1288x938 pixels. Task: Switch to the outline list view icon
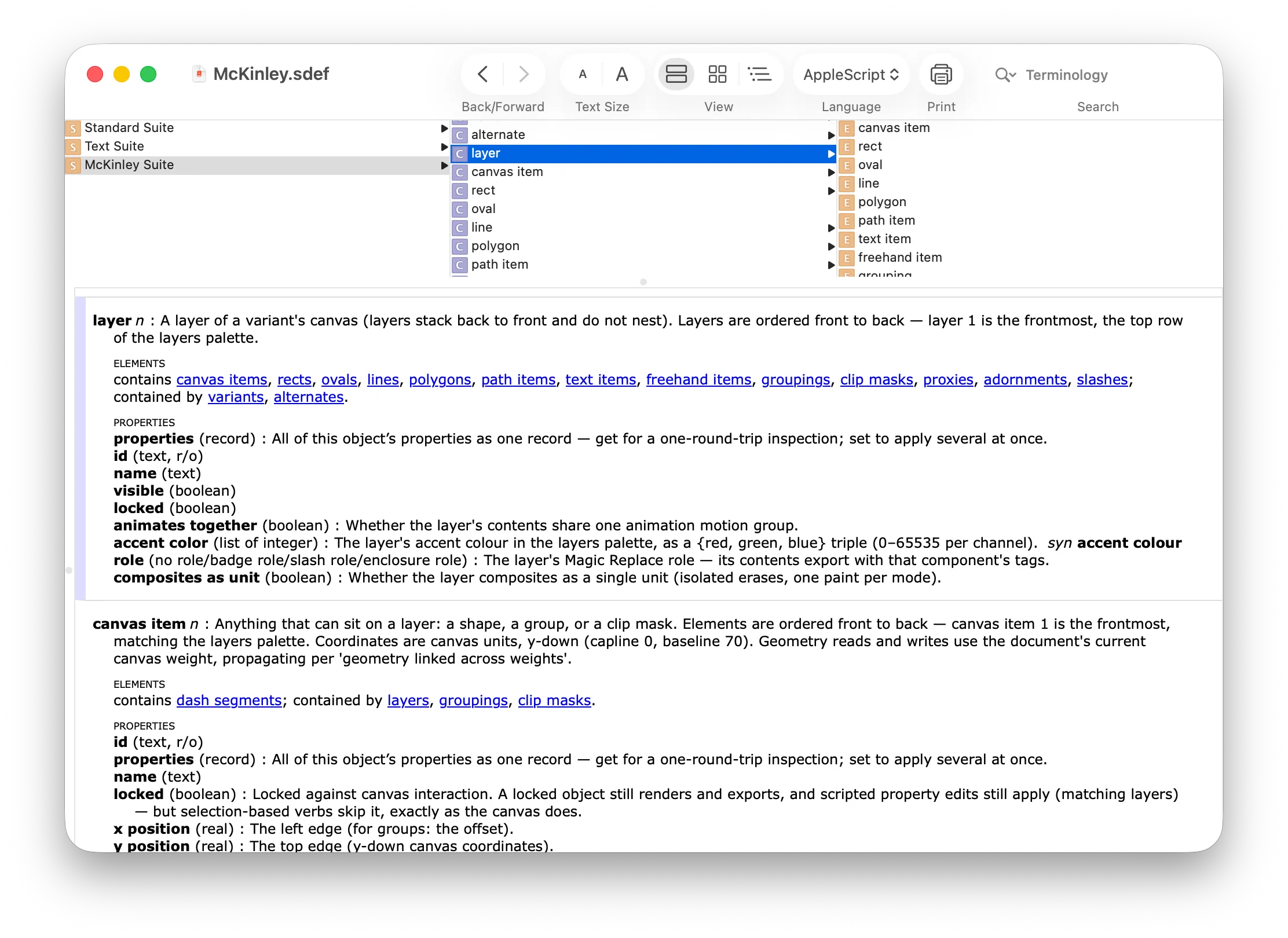759,74
